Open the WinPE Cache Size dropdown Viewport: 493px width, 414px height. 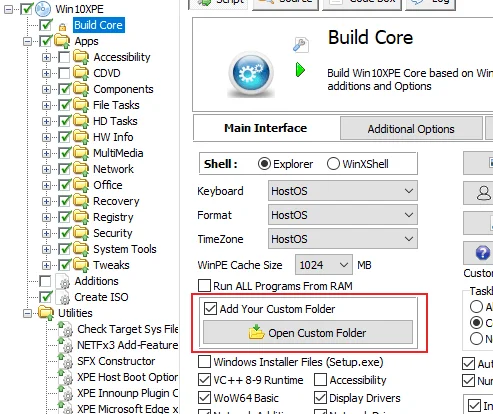324,265
